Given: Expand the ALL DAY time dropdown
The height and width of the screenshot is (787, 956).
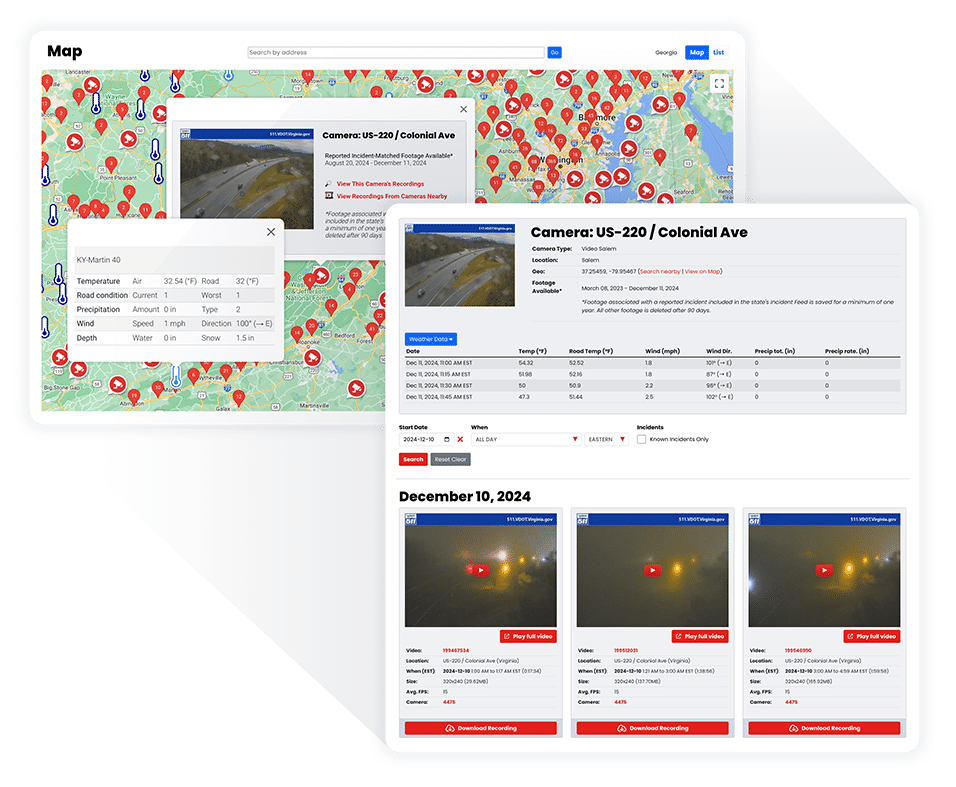Looking at the screenshot, I should (574, 439).
